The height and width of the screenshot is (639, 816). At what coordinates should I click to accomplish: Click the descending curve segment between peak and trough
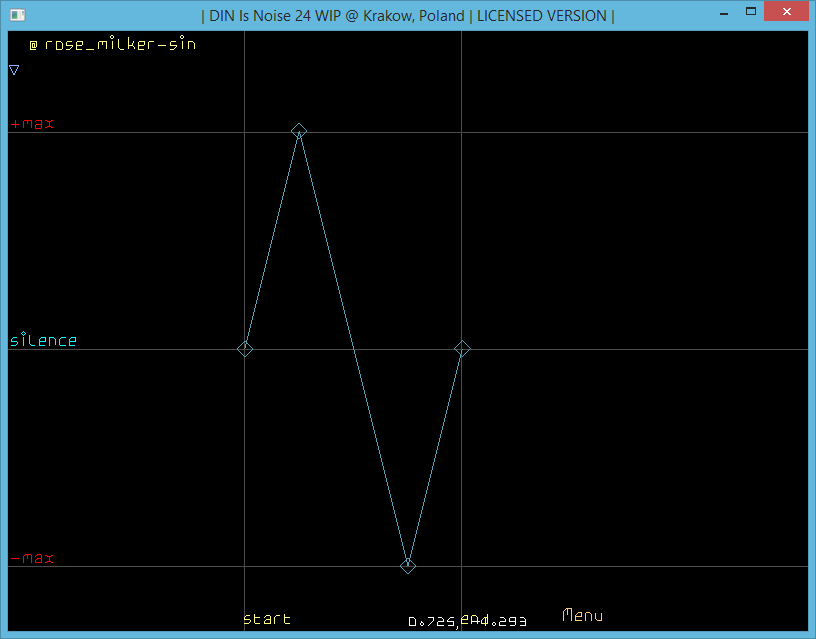[353, 348]
